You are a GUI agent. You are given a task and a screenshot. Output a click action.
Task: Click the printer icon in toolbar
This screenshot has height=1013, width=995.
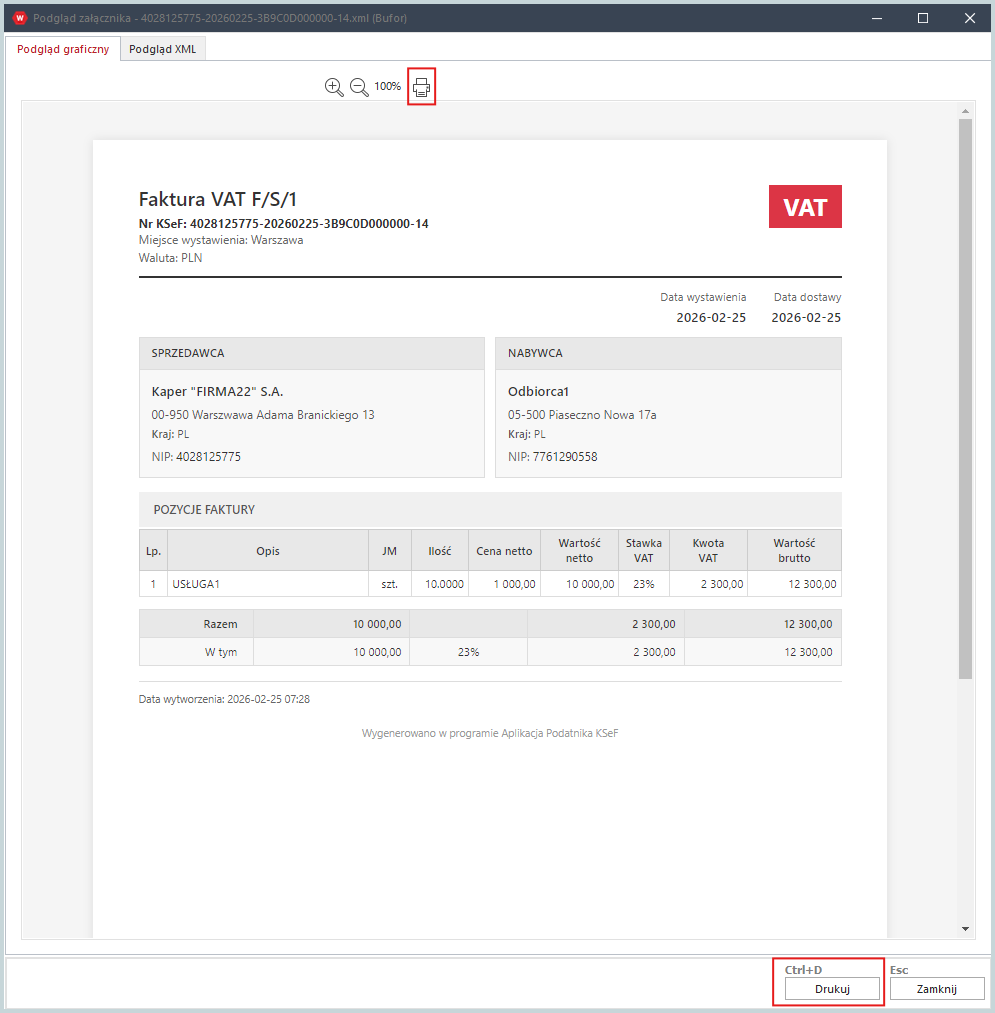422,88
